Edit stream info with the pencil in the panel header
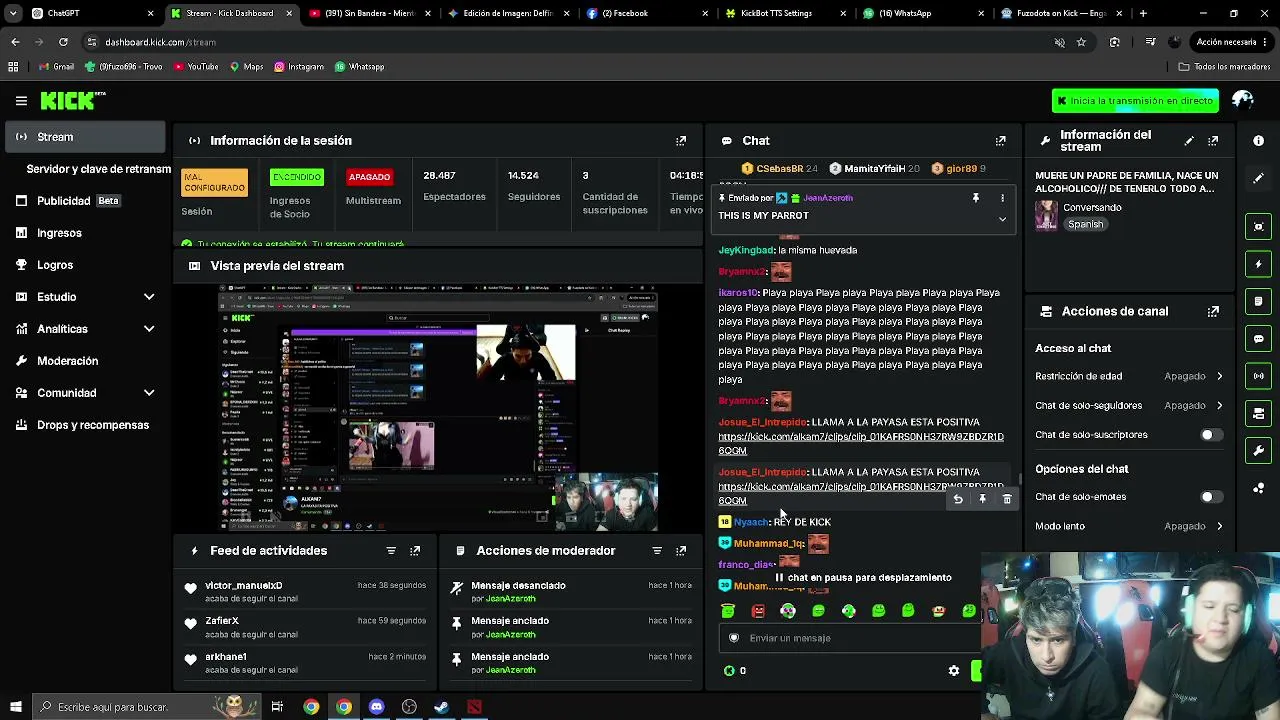 pyautogui.click(x=1189, y=141)
